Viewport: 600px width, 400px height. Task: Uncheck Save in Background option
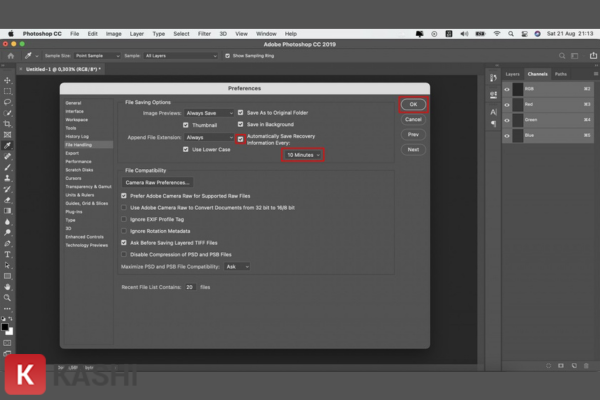click(240, 124)
